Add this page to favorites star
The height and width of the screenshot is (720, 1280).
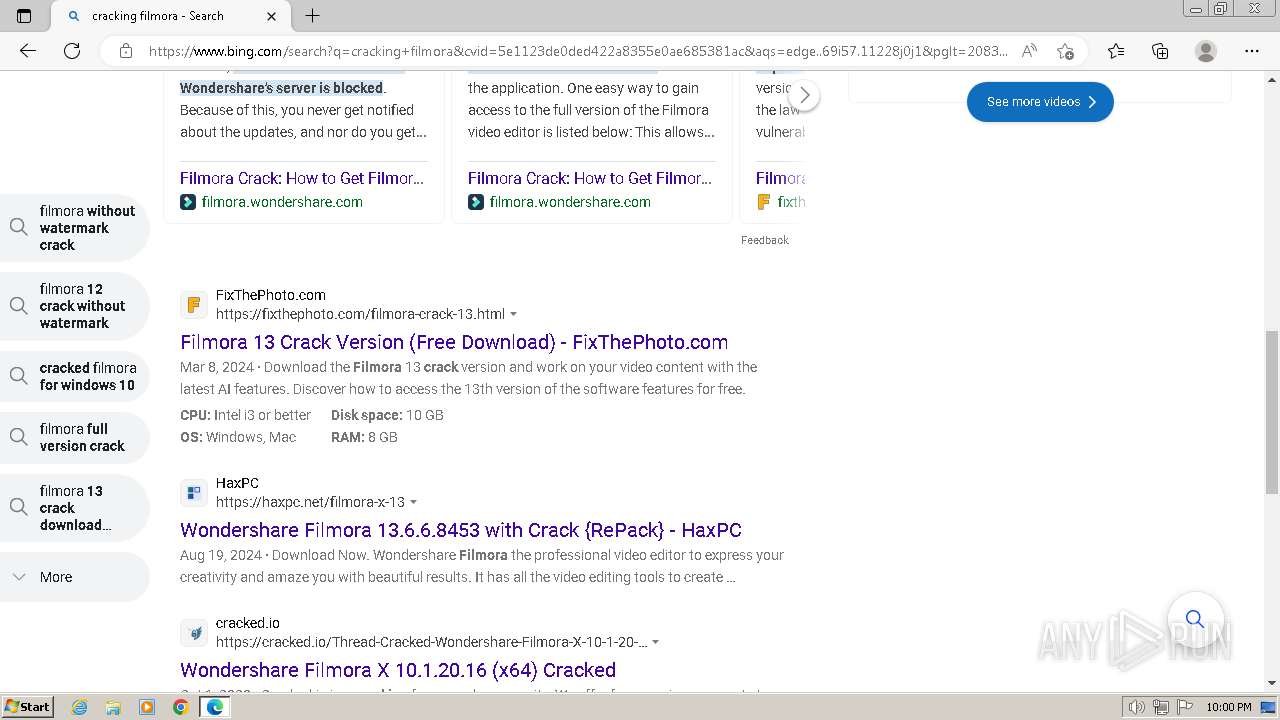1065,51
